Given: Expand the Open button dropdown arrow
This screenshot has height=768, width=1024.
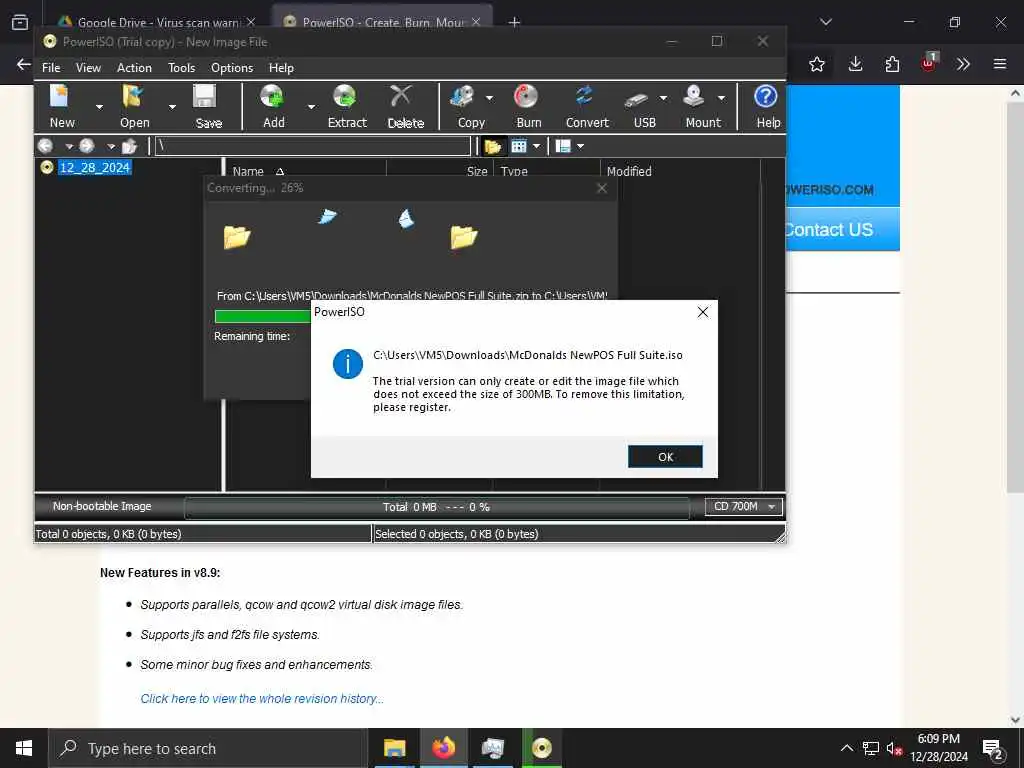Looking at the screenshot, I should tap(172, 107).
